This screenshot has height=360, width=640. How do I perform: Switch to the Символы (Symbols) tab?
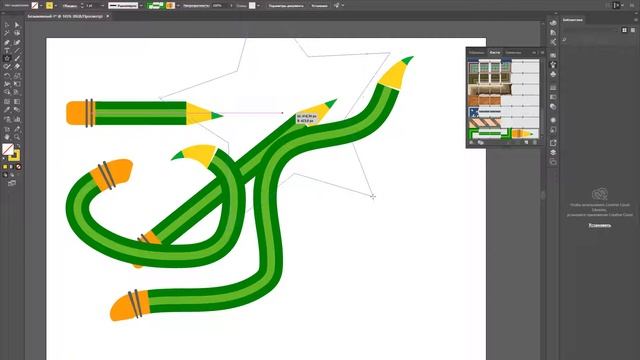[x=513, y=53]
